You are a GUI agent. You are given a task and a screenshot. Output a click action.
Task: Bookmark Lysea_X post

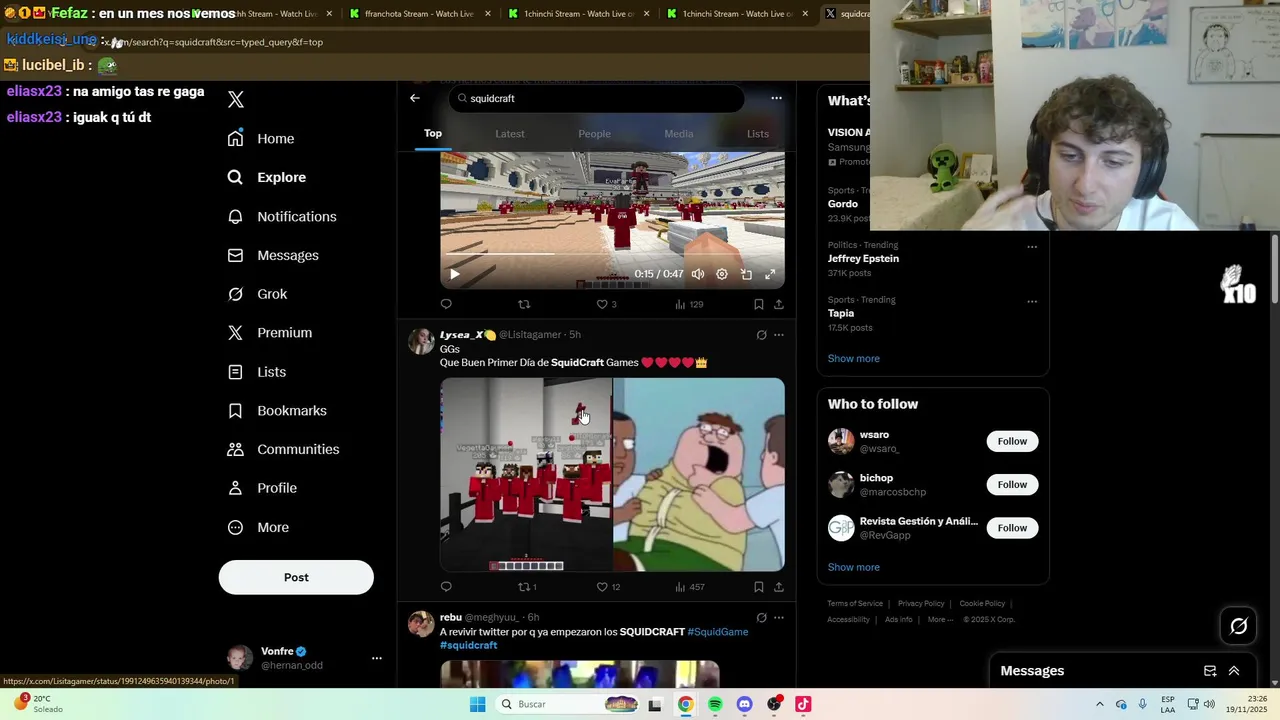759,587
